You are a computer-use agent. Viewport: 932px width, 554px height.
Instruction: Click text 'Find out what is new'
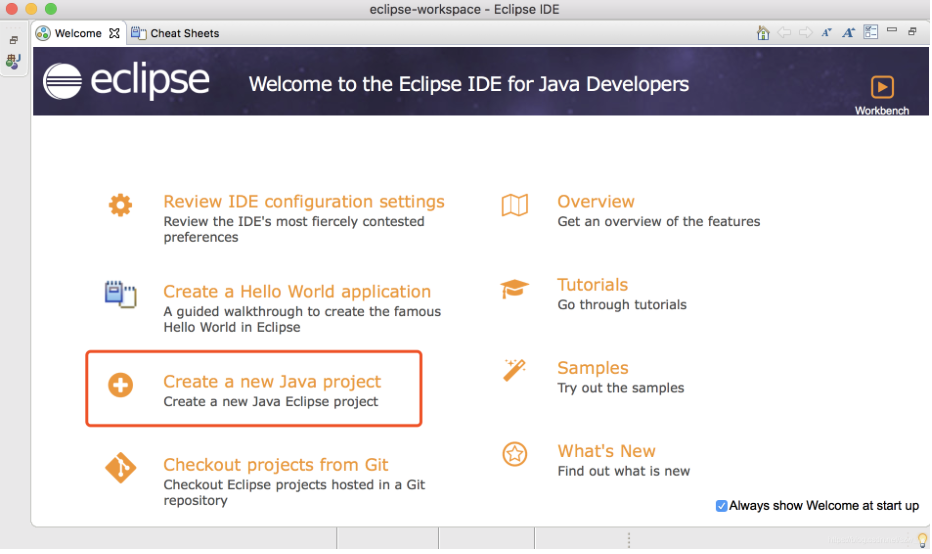pos(624,471)
